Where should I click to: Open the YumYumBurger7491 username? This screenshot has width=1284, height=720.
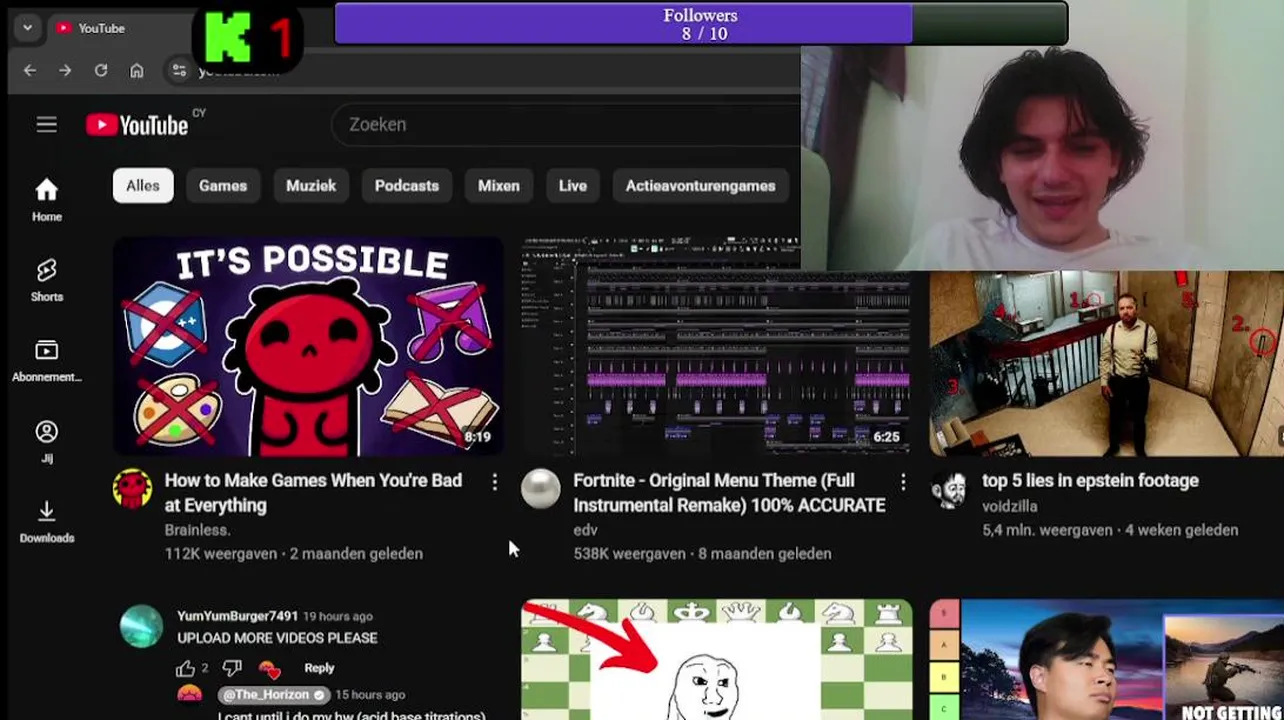click(x=237, y=616)
